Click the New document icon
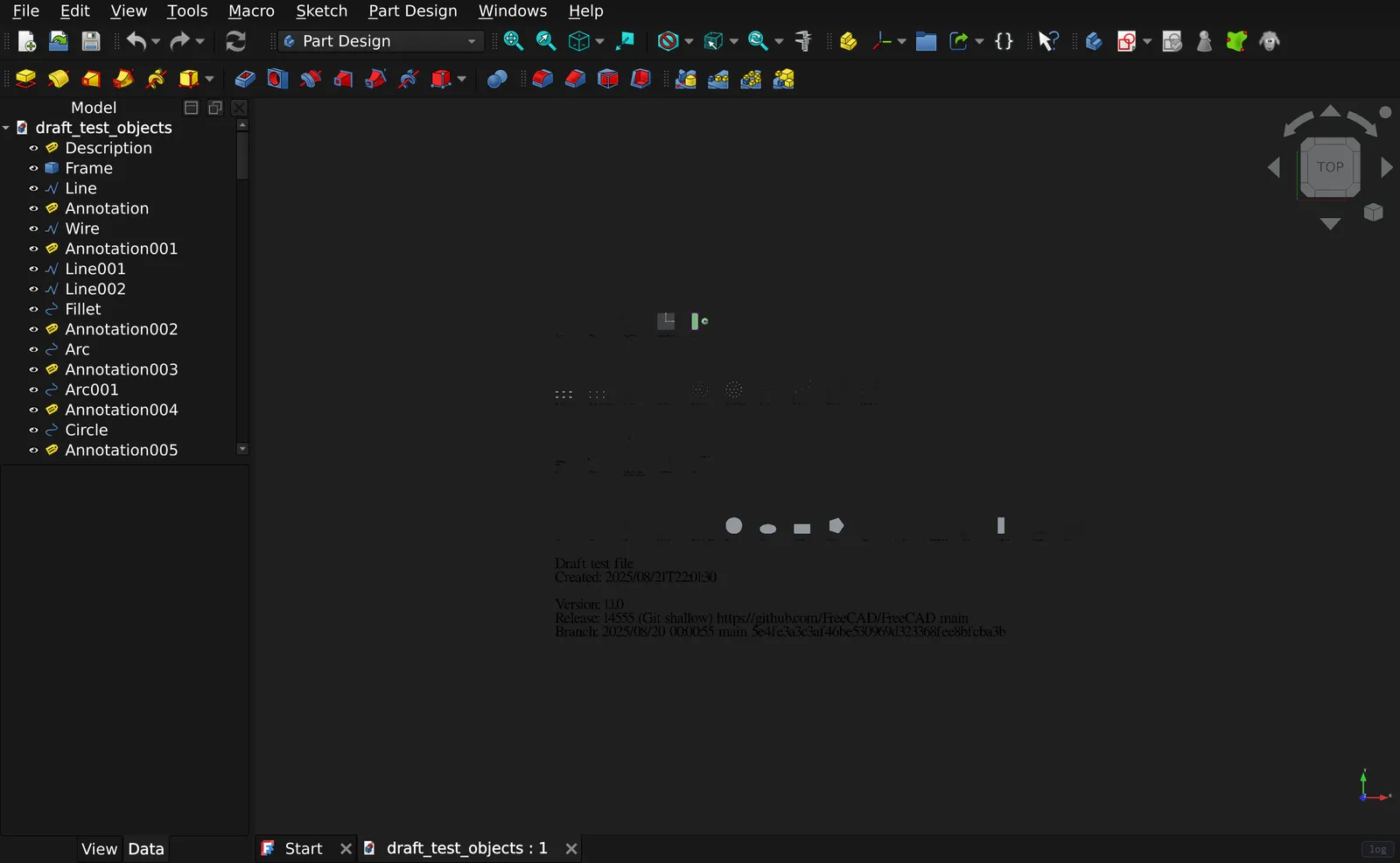Screen dimensions: 1400x863 coord(26,41)
